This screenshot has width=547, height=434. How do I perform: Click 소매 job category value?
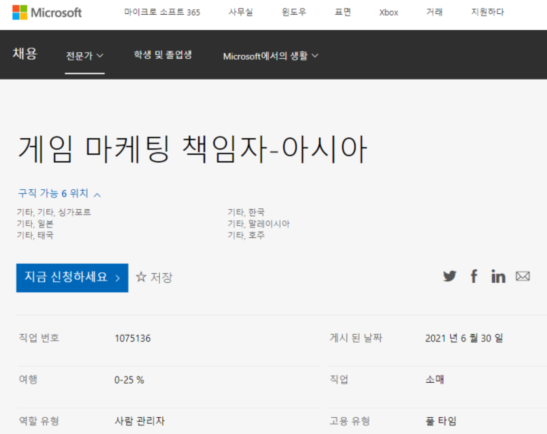[435, 379]
